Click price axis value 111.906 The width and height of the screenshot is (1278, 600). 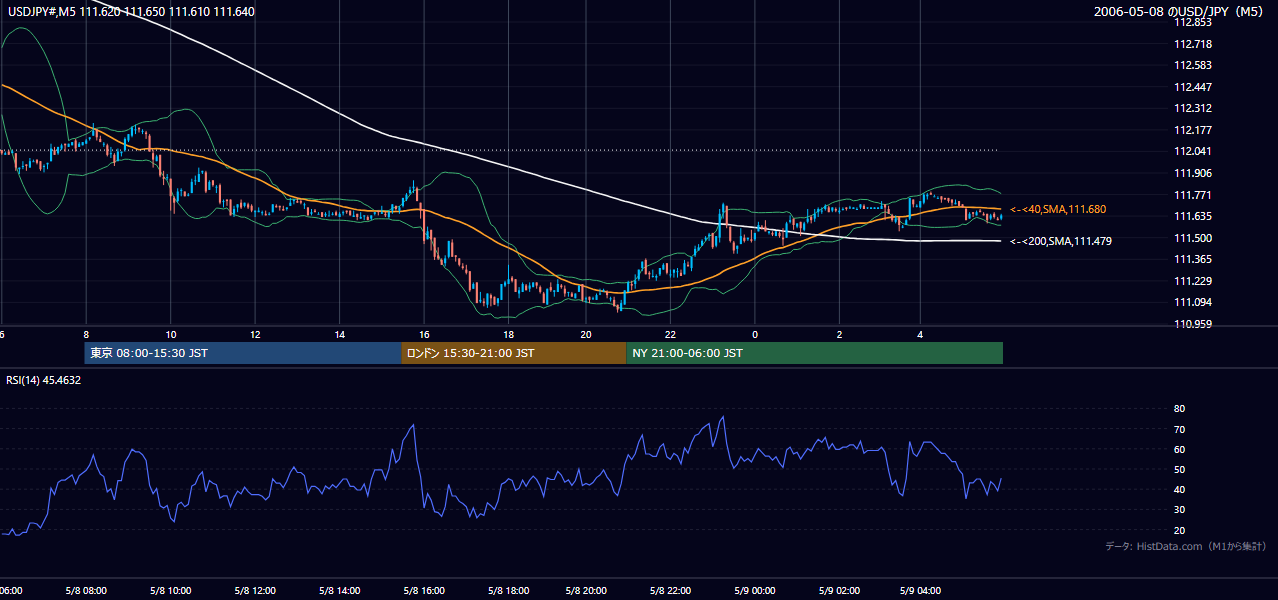point(1192,173)
